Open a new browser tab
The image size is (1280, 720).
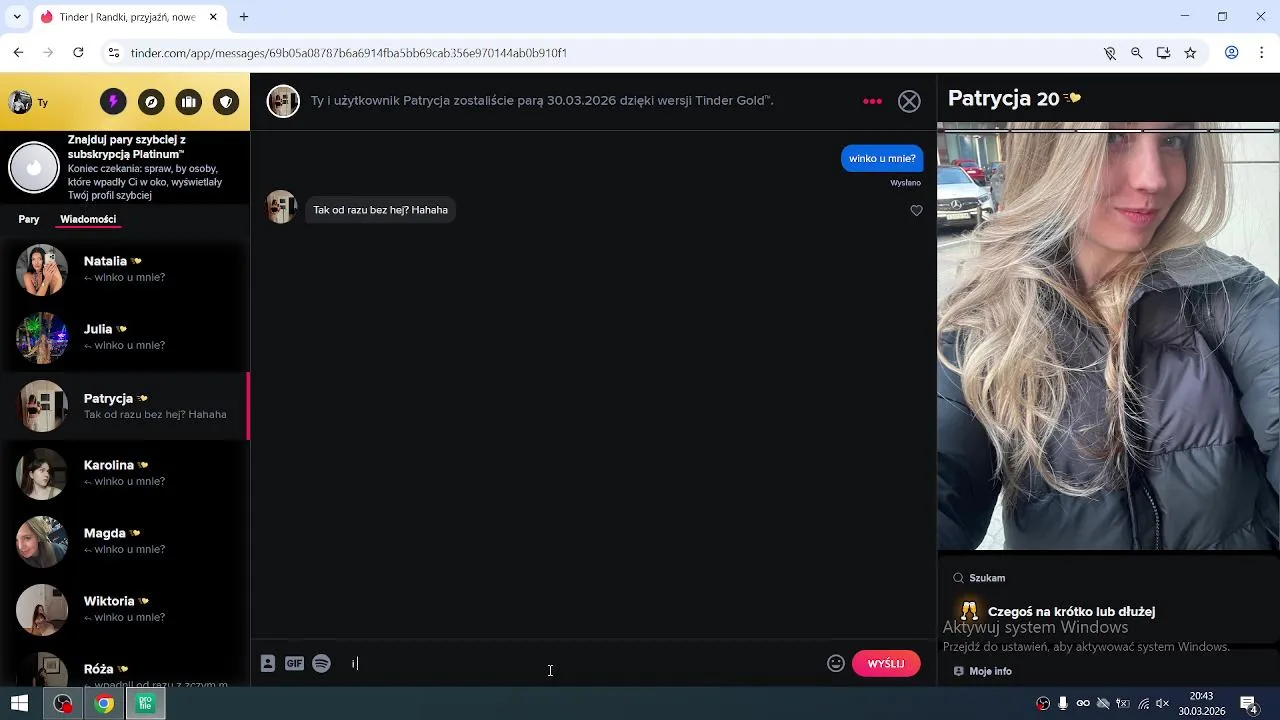(x=244, y=17)
